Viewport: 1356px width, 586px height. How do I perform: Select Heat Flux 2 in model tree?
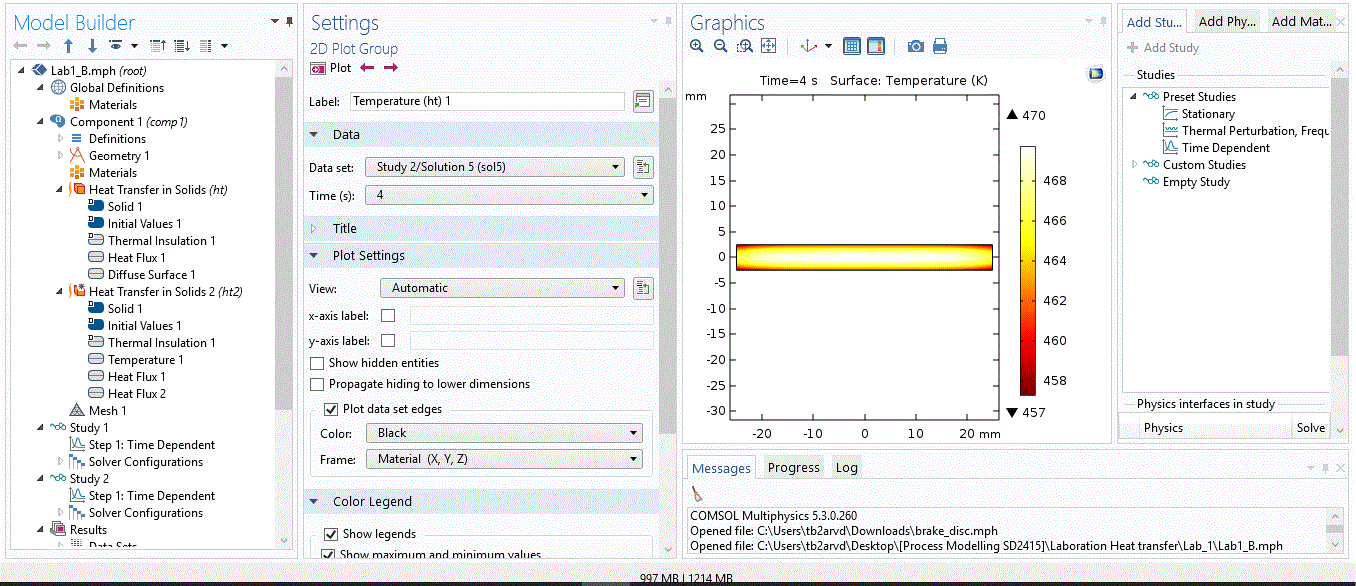point(136,393)
